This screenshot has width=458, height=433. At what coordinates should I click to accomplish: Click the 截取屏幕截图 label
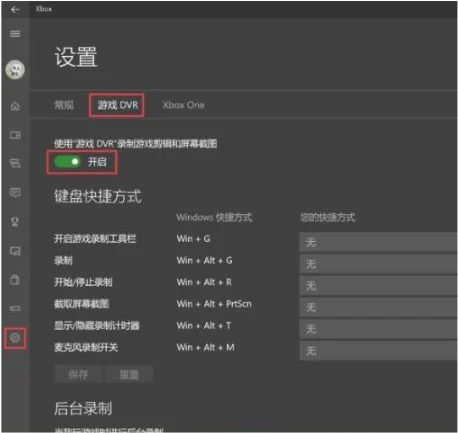tap(81, 304)
